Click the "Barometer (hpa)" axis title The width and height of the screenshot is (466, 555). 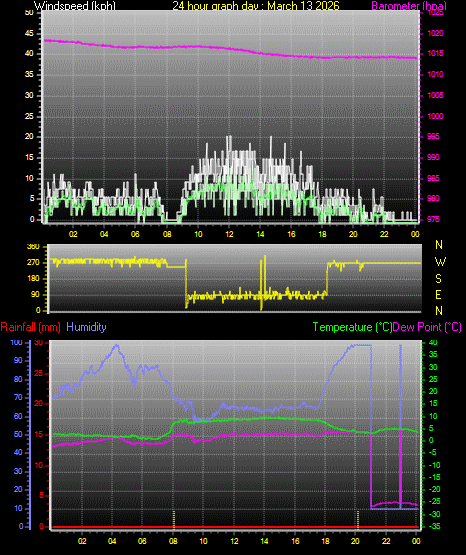point(409,6)
